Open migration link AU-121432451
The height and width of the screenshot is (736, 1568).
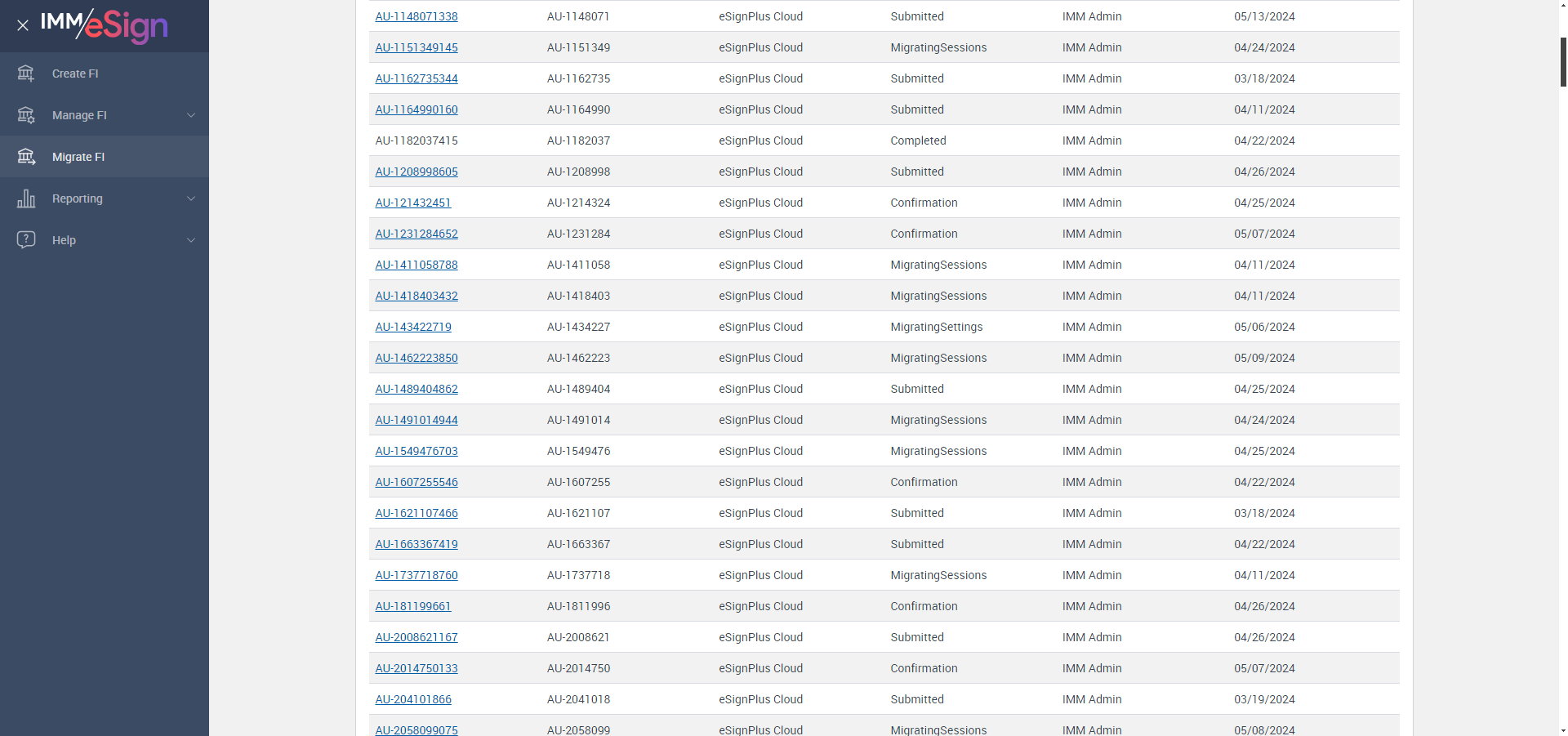(413, 203)
